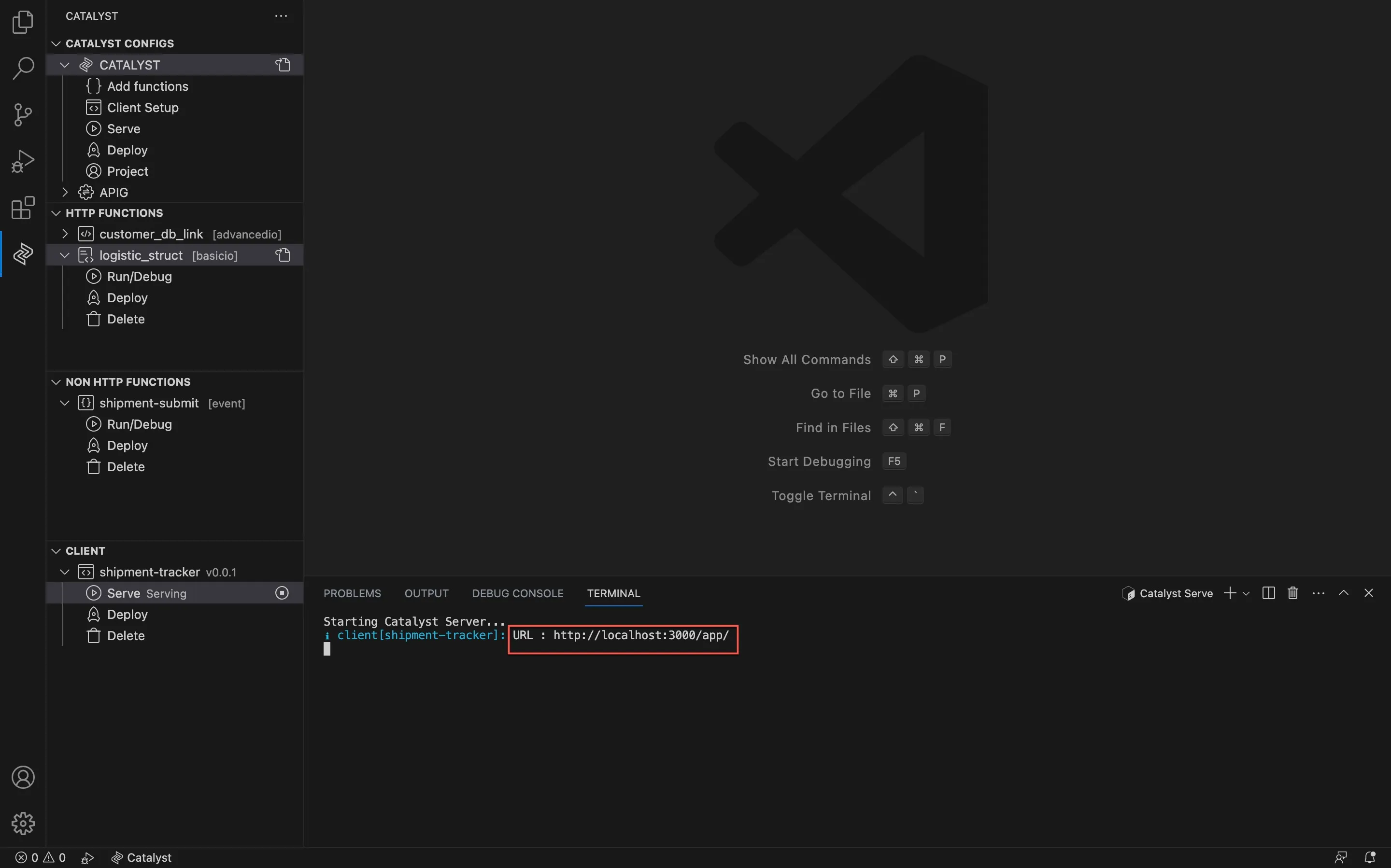Open the localhost:3000/app URL in terminal

coord(641,635)
